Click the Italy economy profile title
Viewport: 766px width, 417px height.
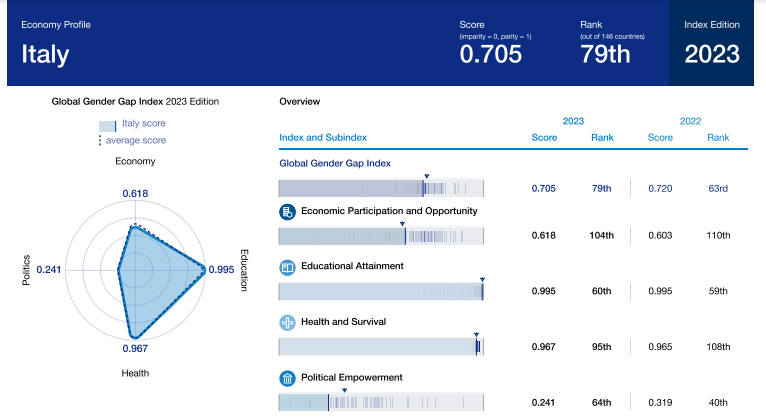(x=46, y=55)
